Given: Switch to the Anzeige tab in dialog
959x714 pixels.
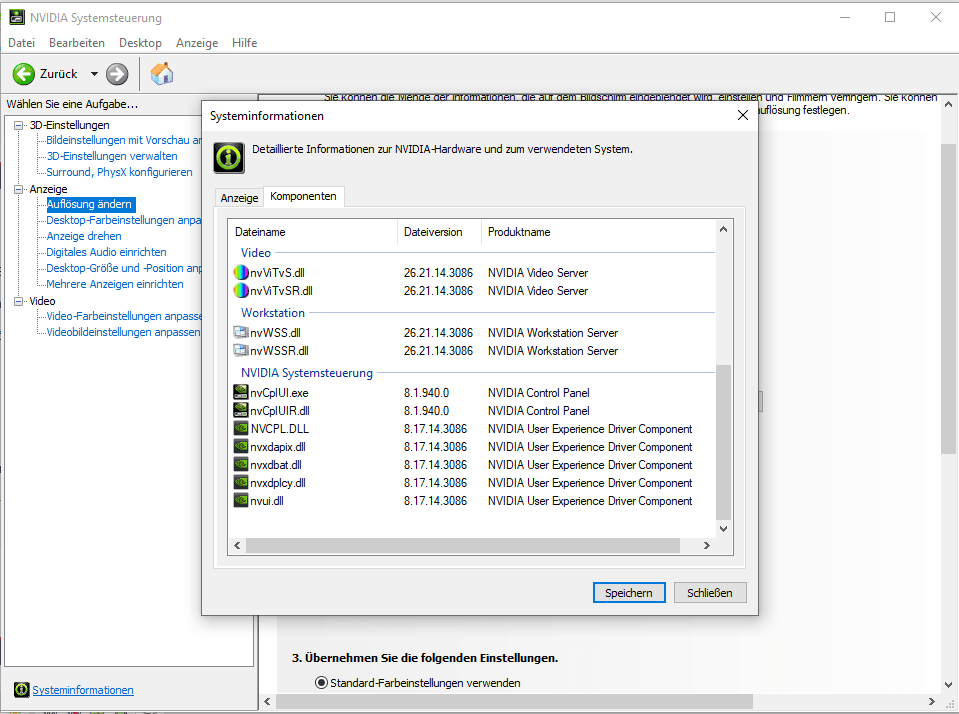Looking at the screenshot, I should pyautogui.click(x=239, y=198).
